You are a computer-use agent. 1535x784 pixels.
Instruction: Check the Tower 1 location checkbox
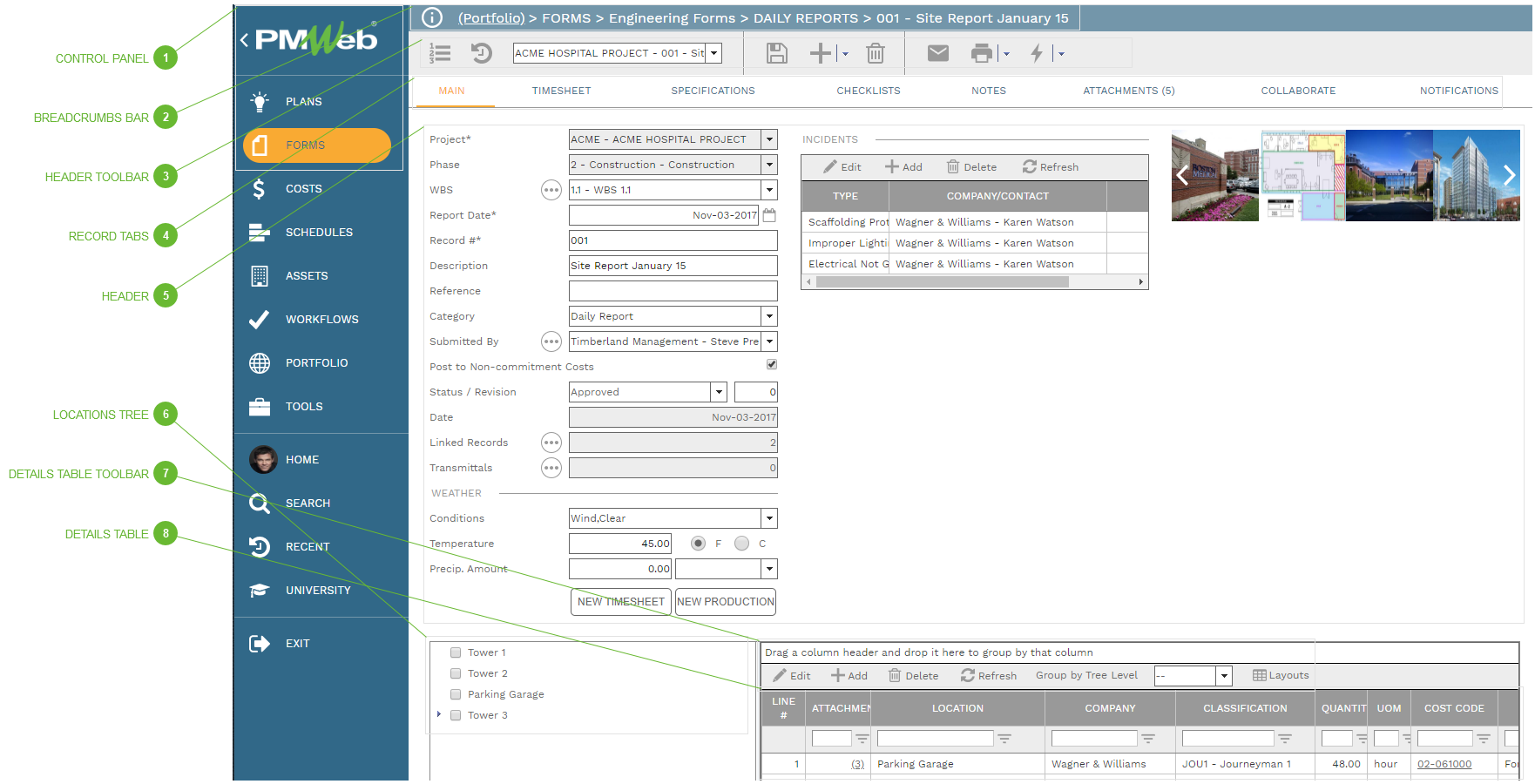pyautogui.click(x=456, y=652)
